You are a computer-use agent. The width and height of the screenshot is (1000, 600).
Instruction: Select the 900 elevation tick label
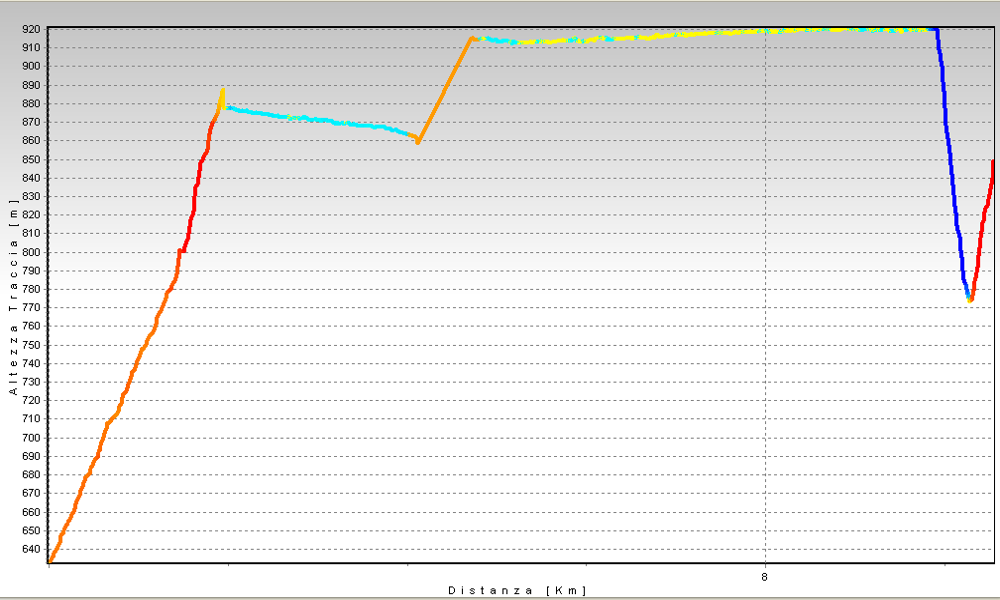coord(28,66)
